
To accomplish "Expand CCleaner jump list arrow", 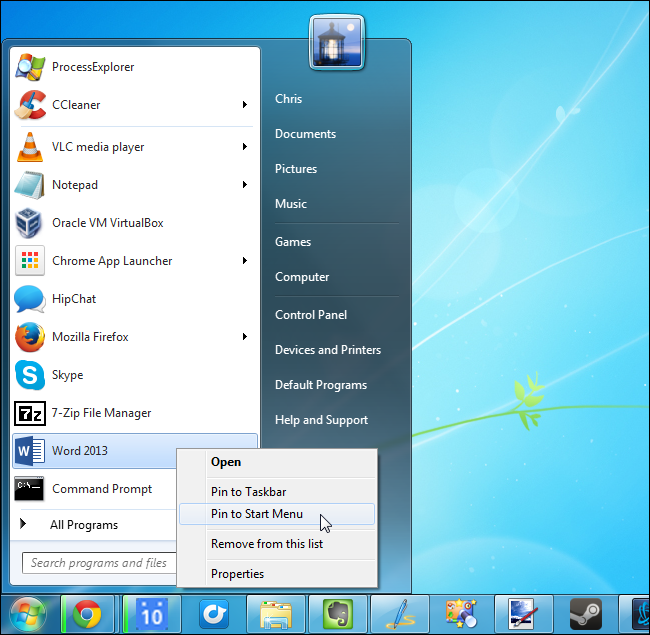I will [245, 104].
